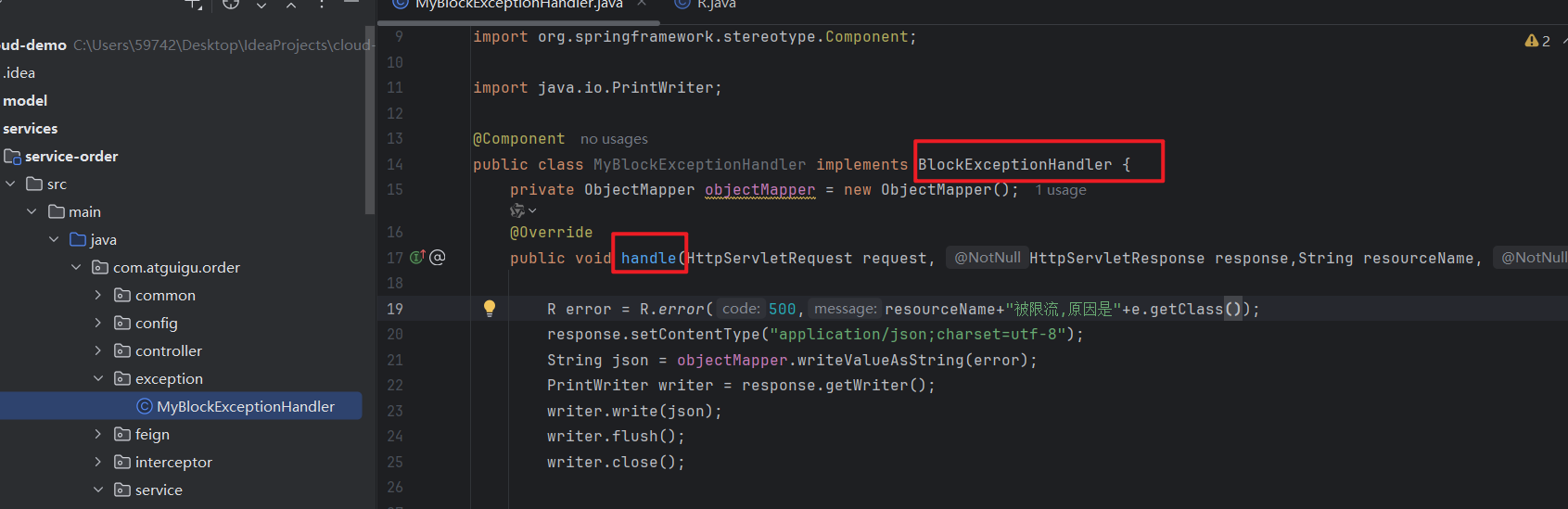Click the config package icon
1568x509 pixels.
click(122, 323)
